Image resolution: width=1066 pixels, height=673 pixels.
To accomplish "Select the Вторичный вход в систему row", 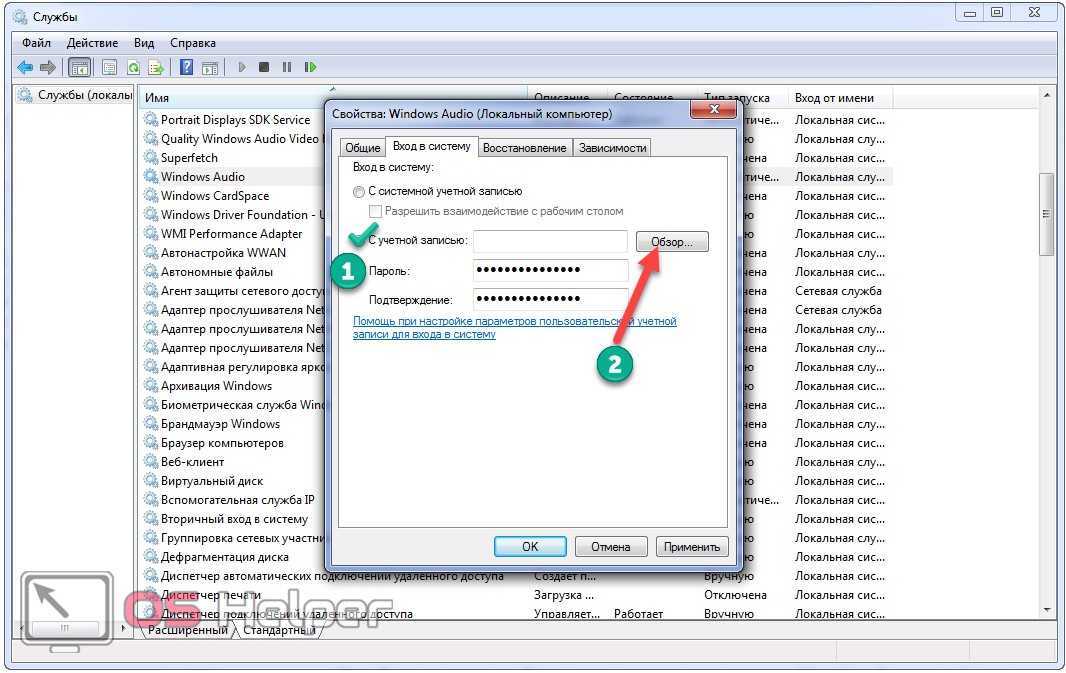I will 231,519.
